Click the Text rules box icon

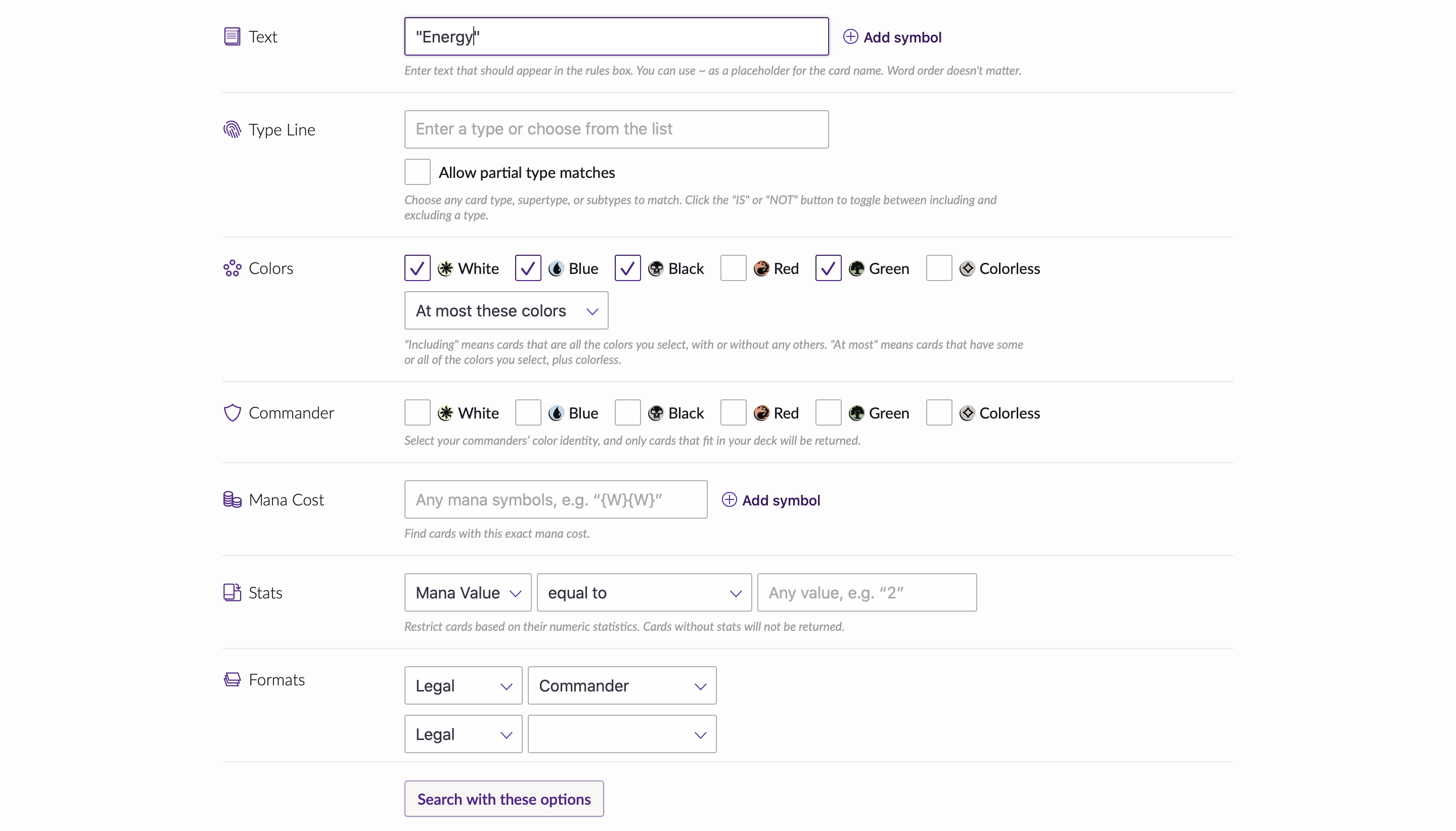(232, 36)
